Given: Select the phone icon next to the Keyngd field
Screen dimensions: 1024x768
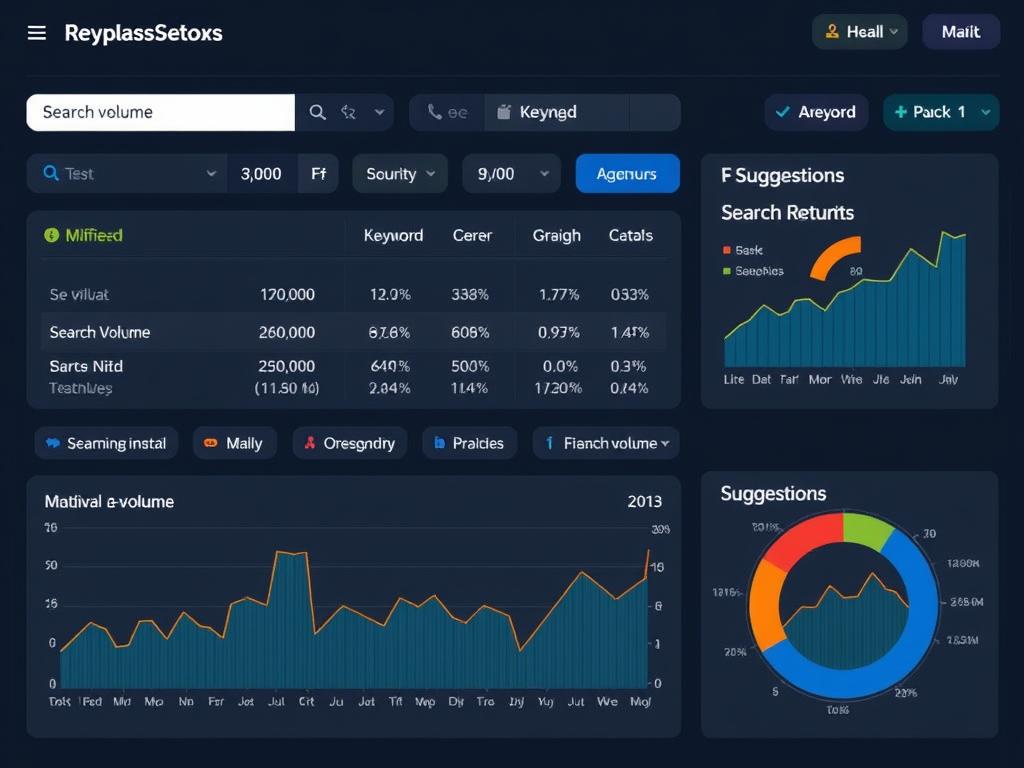Looking at the screenshot, I should point(432,112).
